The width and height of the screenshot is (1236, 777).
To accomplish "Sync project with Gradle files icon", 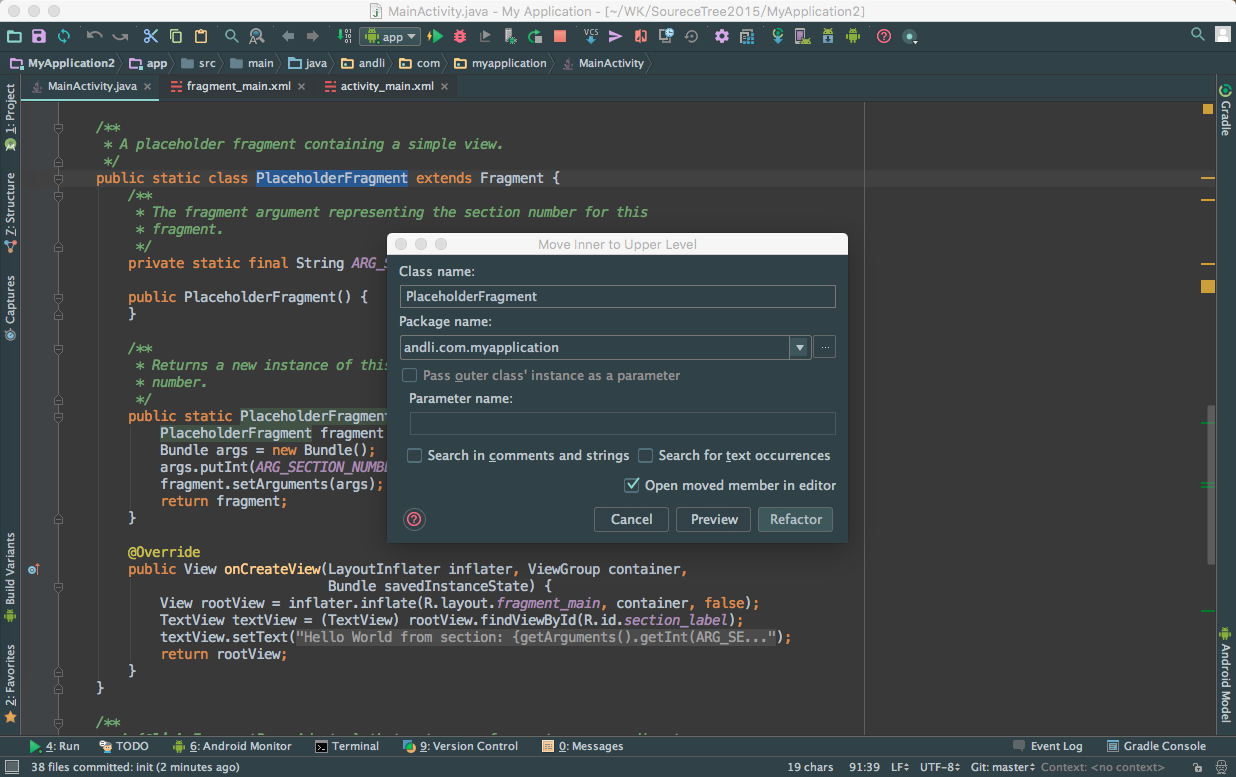I will point(778,36).
